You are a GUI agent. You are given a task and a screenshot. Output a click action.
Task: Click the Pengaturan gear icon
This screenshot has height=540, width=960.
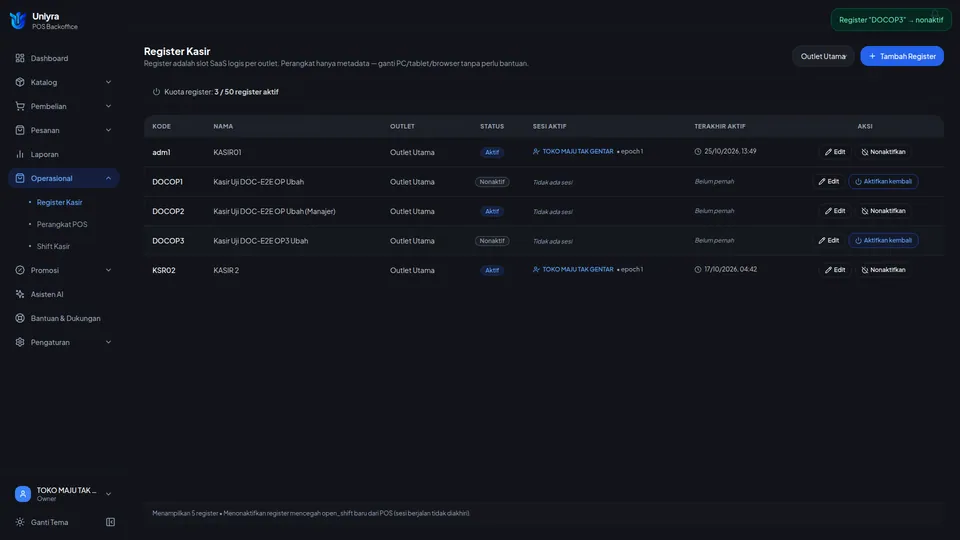pos(20,342)
